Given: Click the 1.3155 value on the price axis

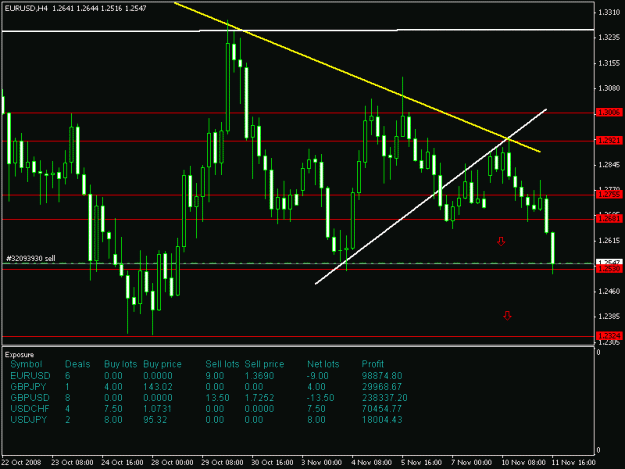Looking at the screenshot, I should click(609, 63).
